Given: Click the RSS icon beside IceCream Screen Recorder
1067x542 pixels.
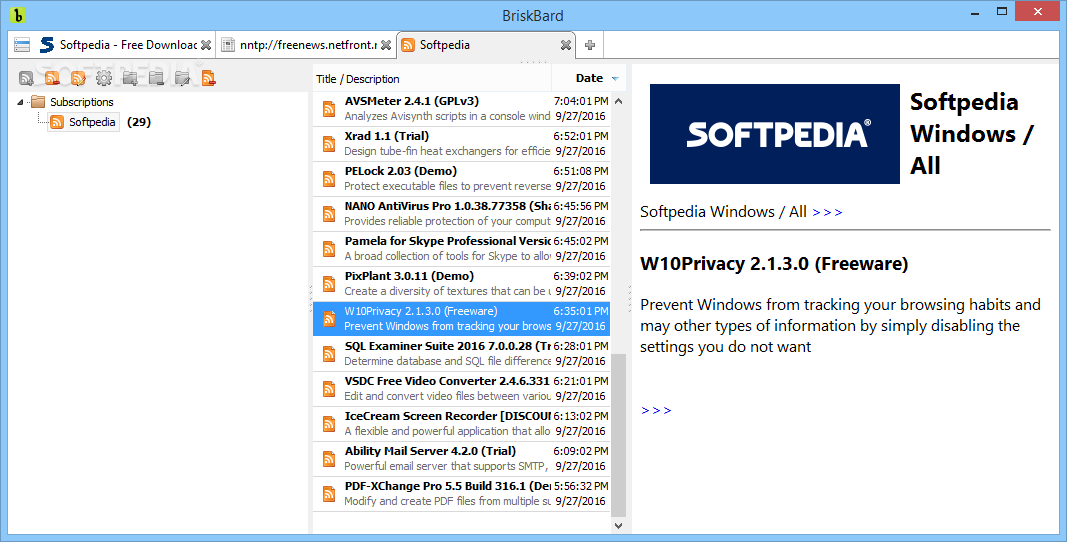Looking at the screenshot, I should coord(329,424).
